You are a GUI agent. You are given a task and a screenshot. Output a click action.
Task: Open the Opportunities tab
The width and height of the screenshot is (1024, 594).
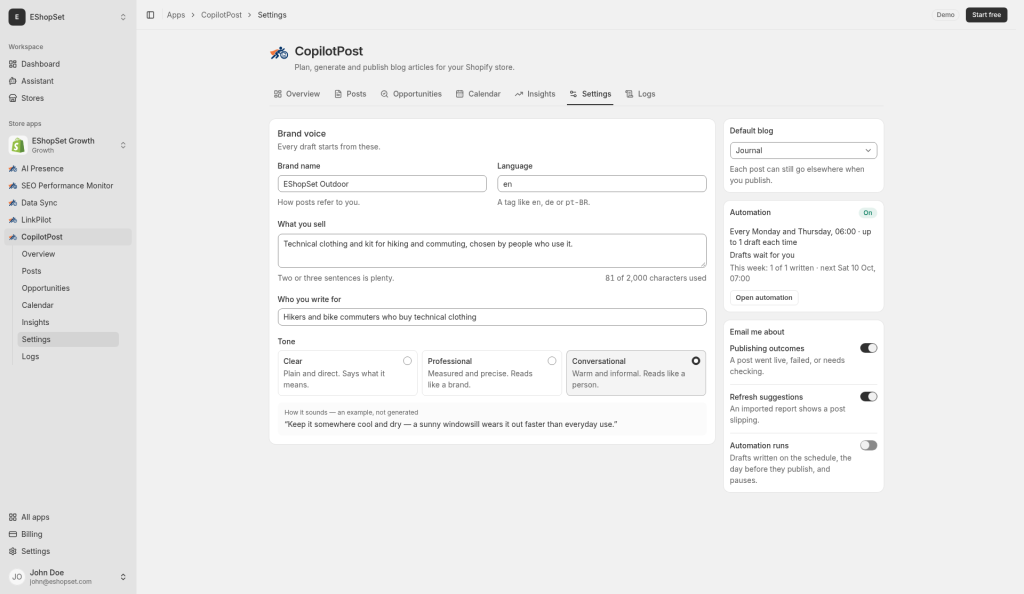click(x=411, y=94)
